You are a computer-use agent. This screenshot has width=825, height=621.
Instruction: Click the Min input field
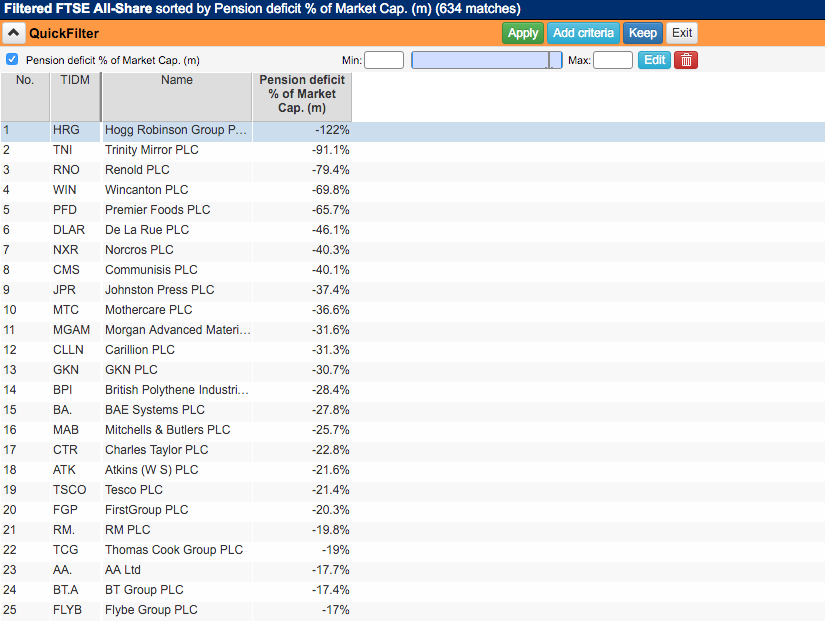coord(384,60)
